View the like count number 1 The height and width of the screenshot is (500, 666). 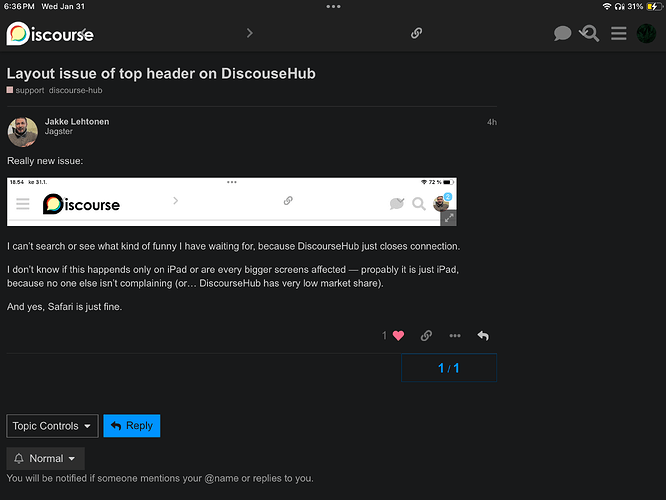pos(384,336)
